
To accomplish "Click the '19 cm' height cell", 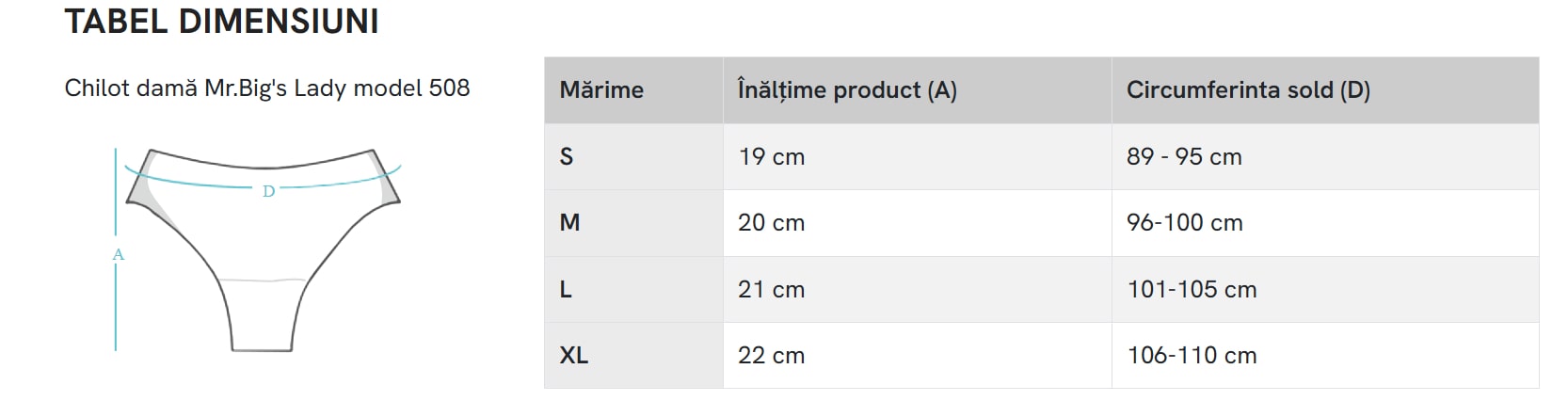I will point(771,157).
